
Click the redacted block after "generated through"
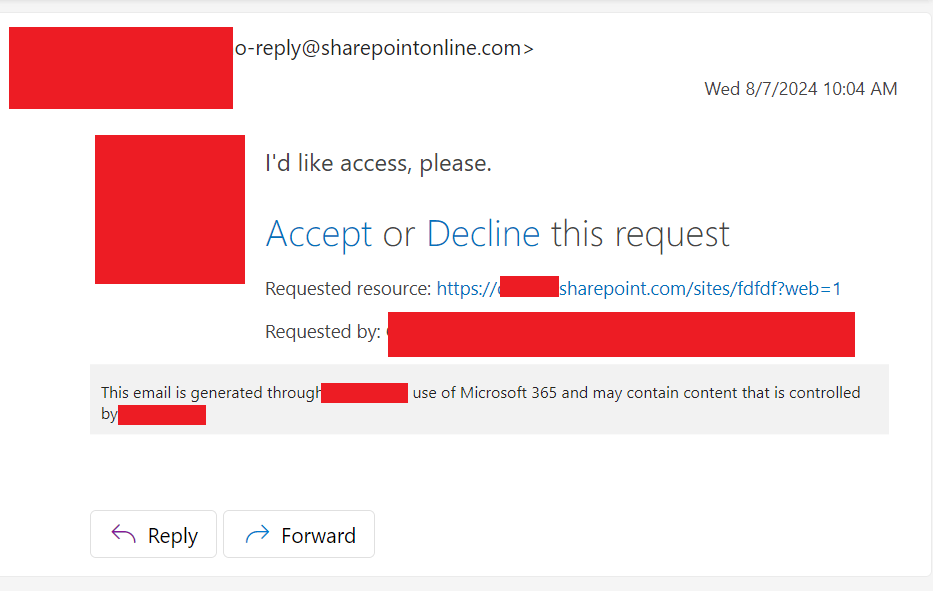coord(364,393)
